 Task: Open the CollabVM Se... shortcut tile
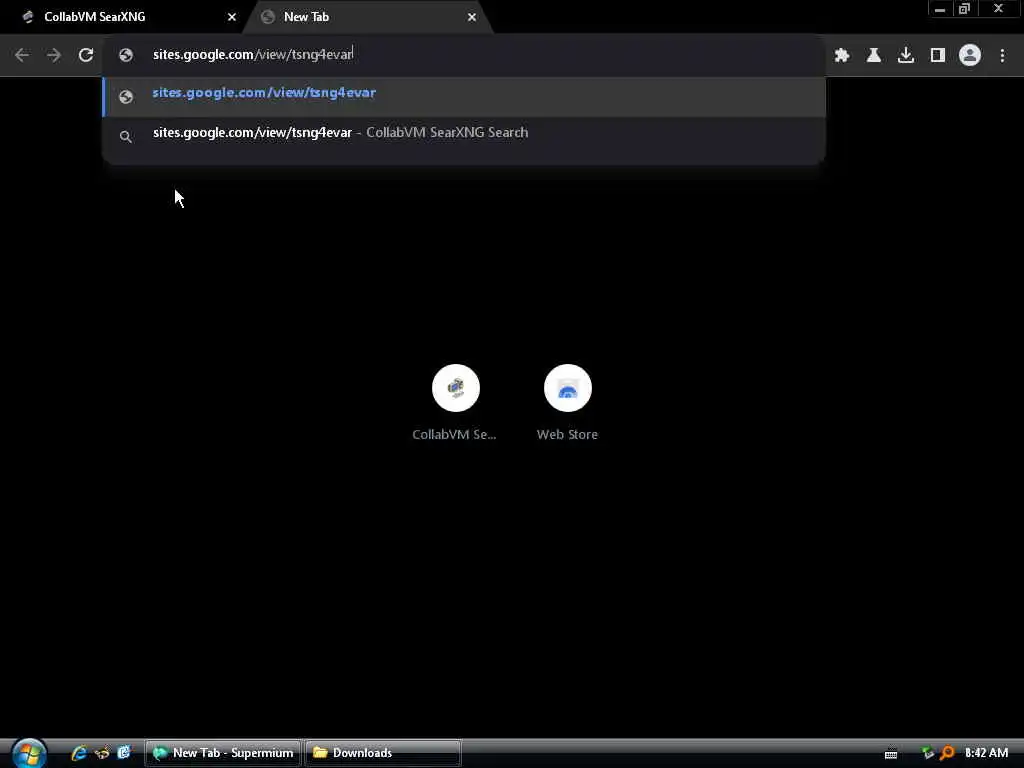click(x=455, y=402)
